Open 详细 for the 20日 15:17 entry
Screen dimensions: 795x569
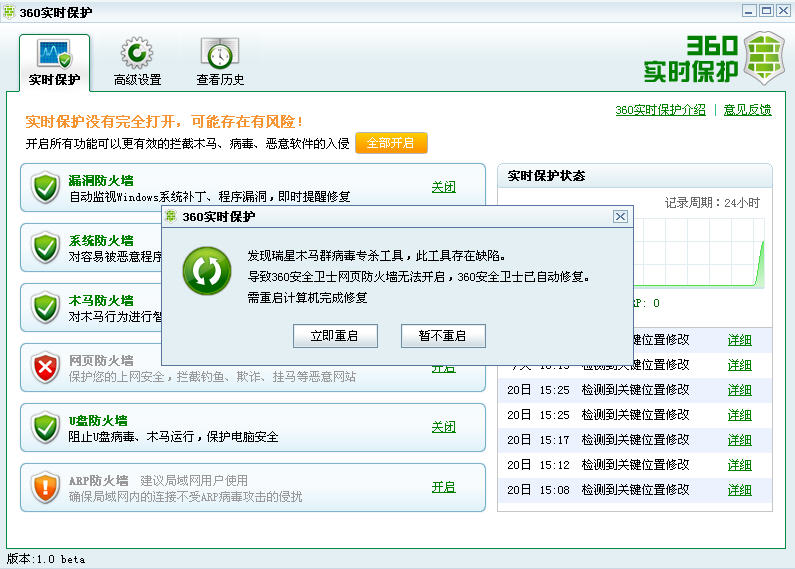pyautogui.click(x=739, y=440)
